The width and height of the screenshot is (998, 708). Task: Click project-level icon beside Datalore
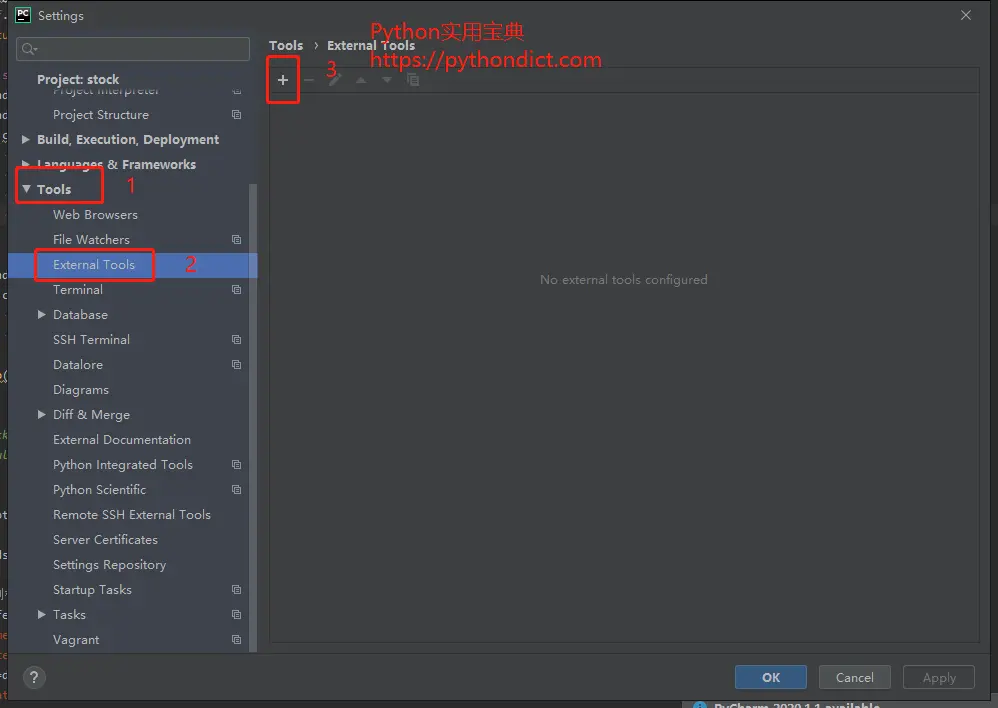(x=237, y=365)
